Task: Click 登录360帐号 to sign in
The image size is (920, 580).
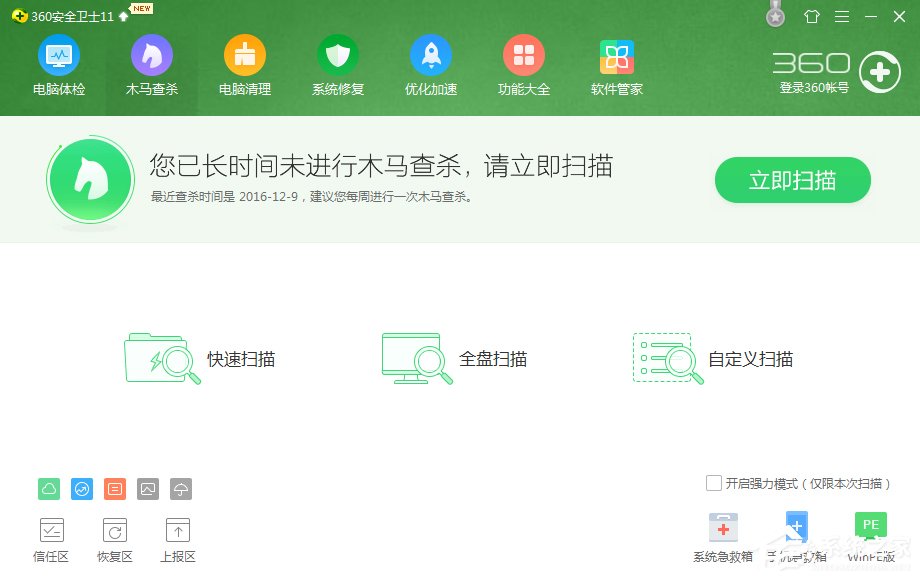Action: 812,87
